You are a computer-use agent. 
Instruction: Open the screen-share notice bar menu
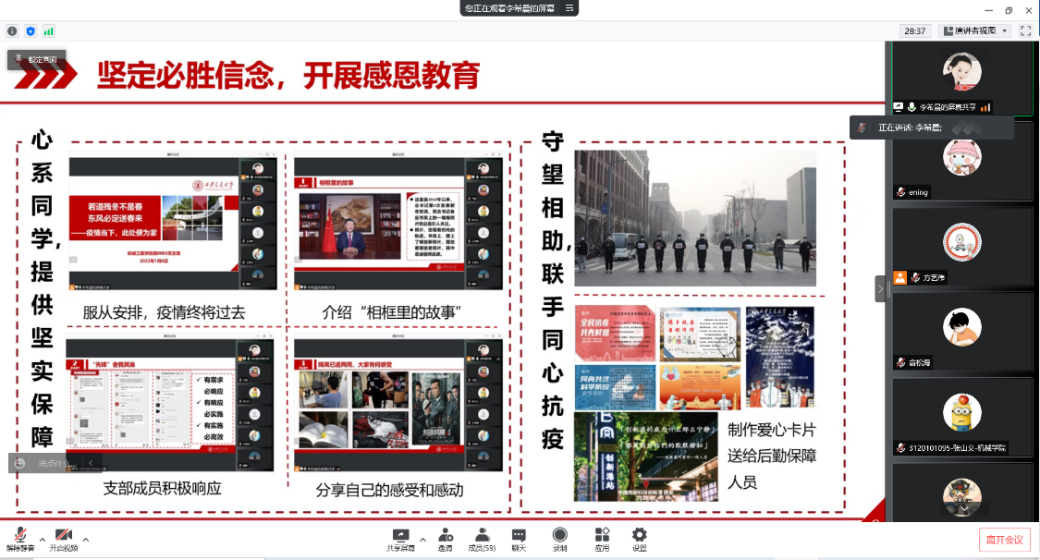coord(570,8)
